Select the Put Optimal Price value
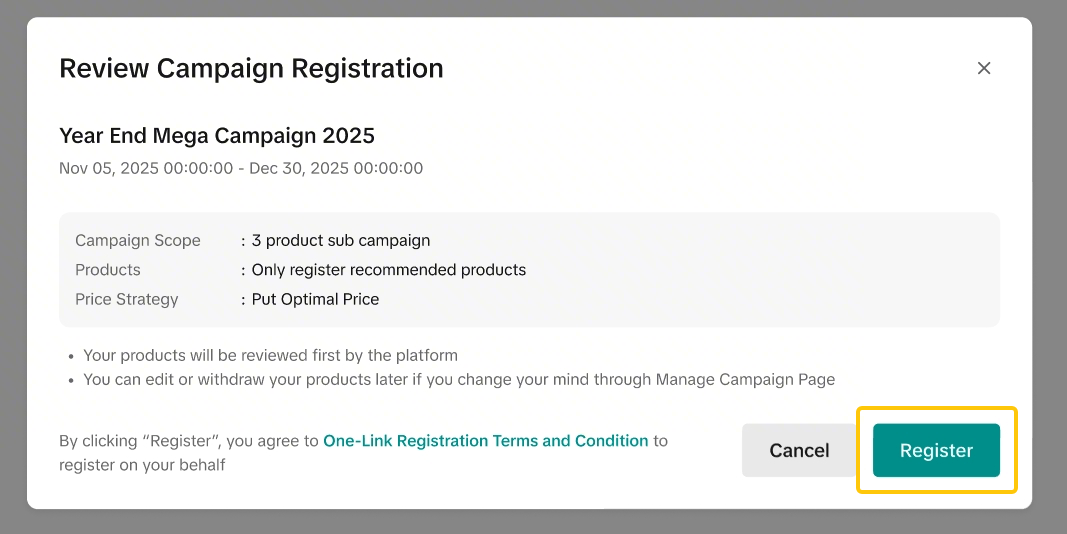 click(x=315, y=298)
